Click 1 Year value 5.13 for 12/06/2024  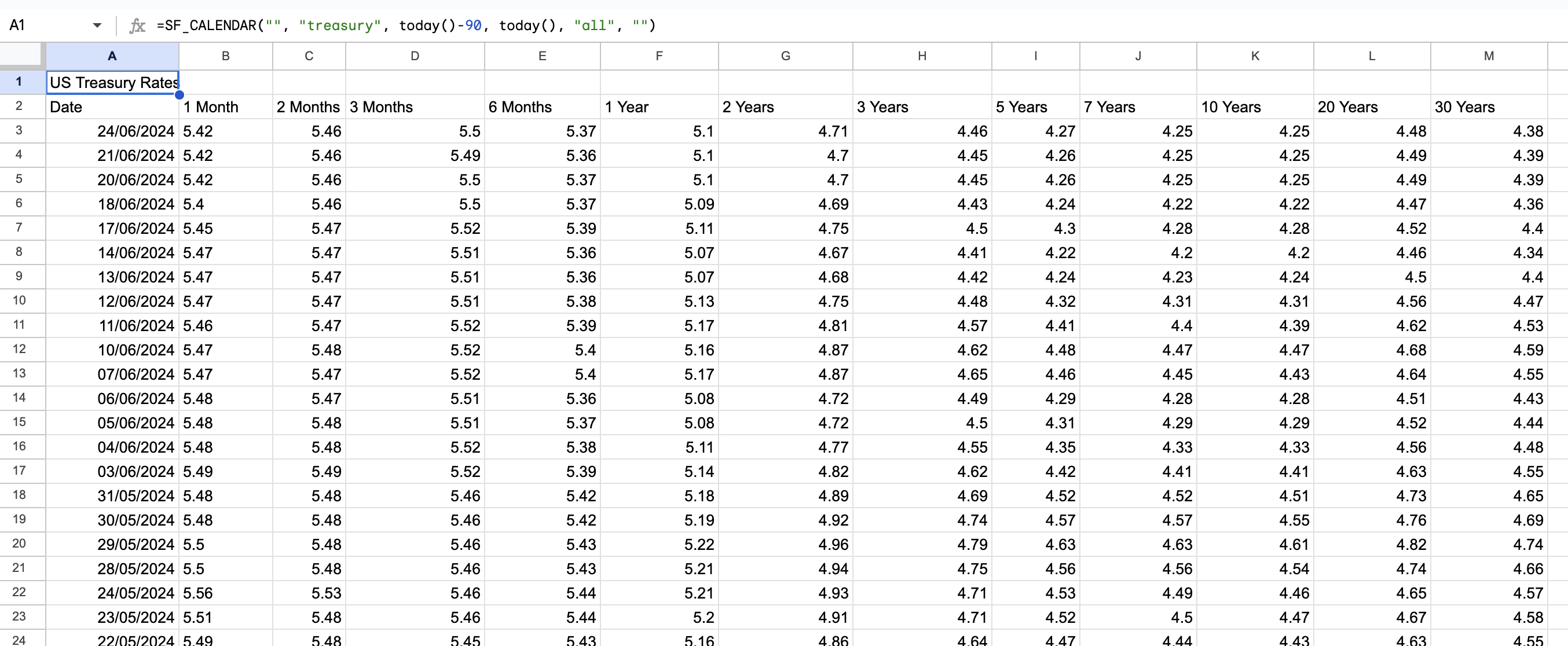[x=659, y=301]
